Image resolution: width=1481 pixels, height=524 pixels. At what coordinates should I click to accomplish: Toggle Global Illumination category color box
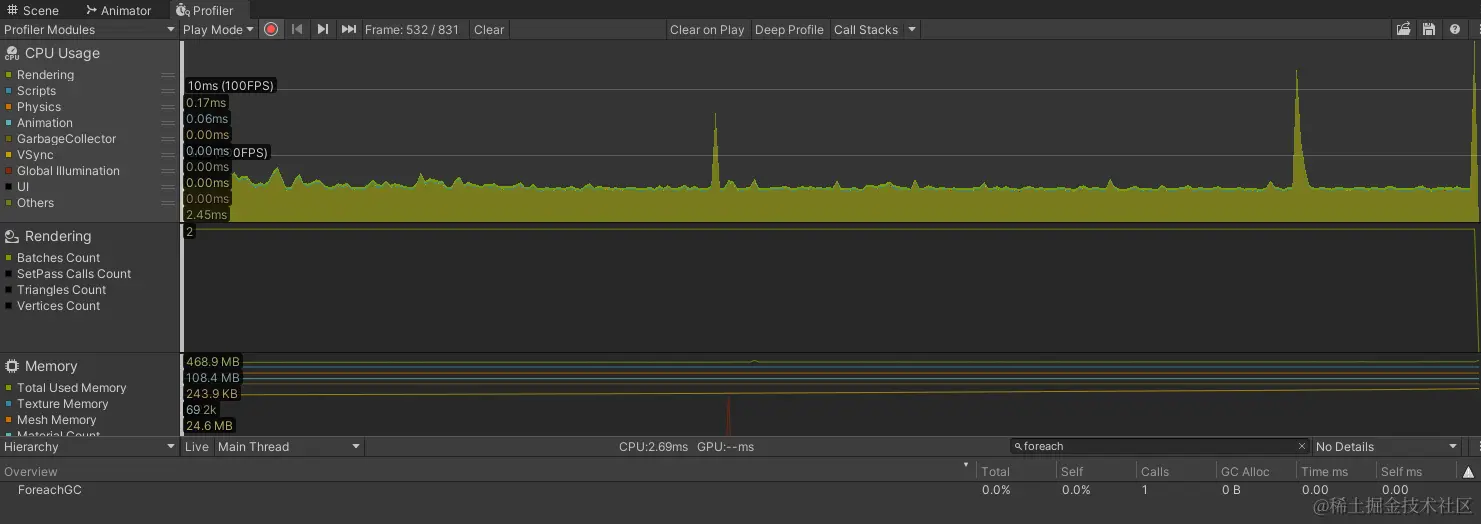point(8,171)
